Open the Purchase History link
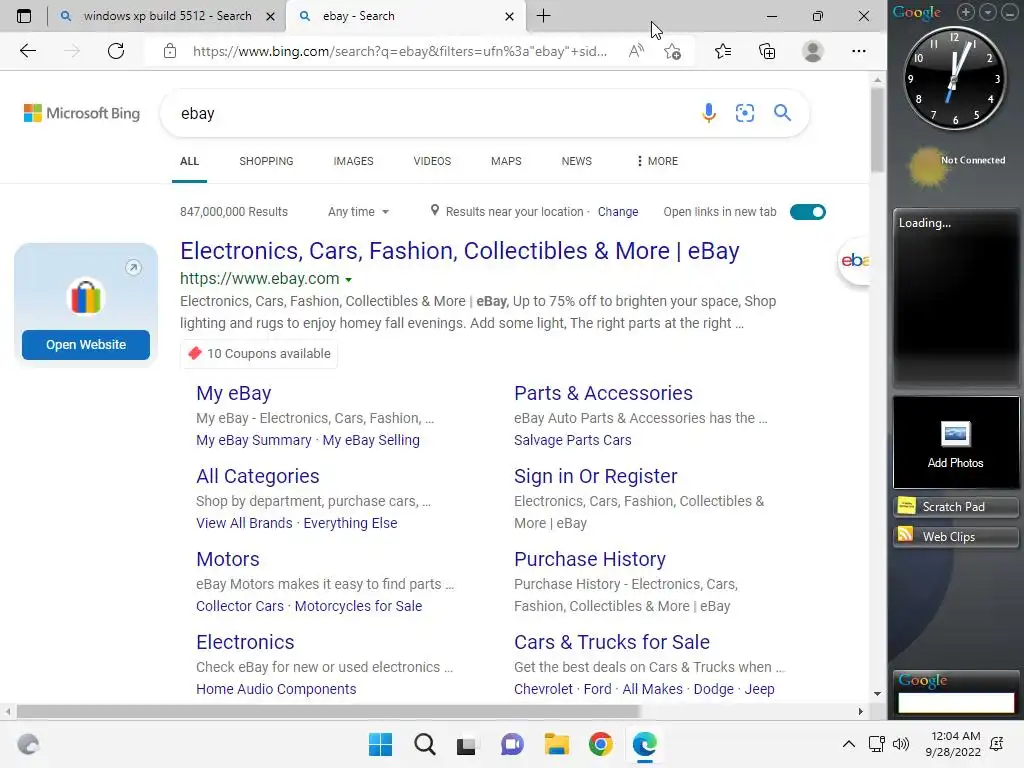Screen dimensions: 1024x768 tap(590, 559)
